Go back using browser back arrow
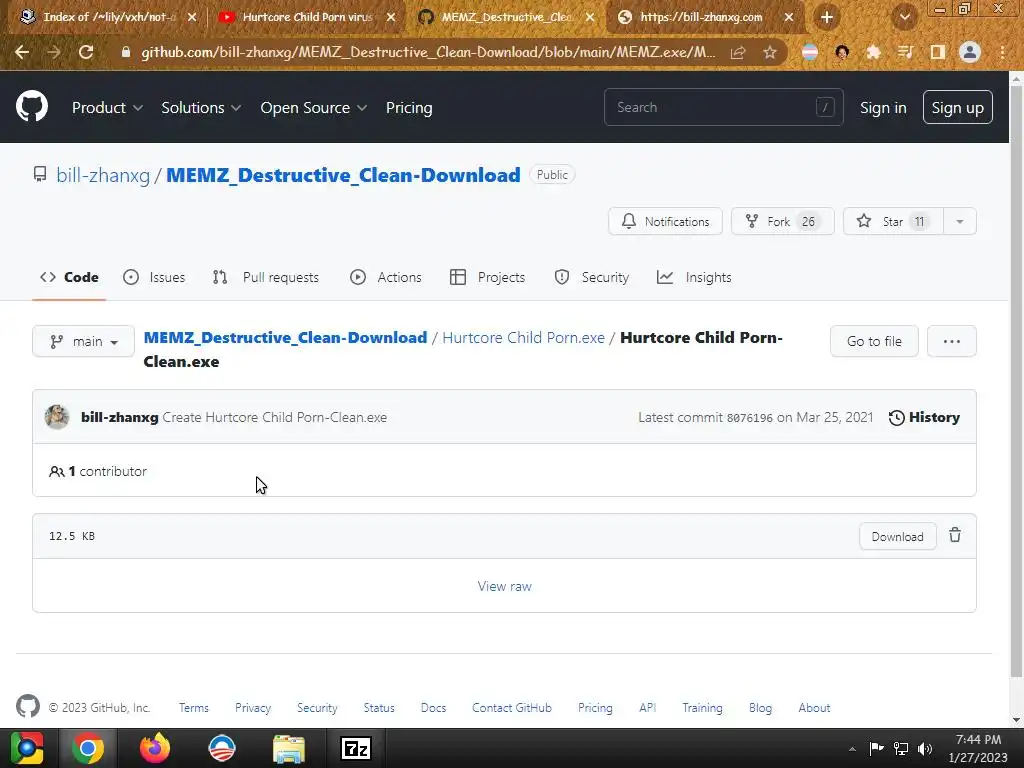This screenshot has height=768, width=1024. [22, 52]
